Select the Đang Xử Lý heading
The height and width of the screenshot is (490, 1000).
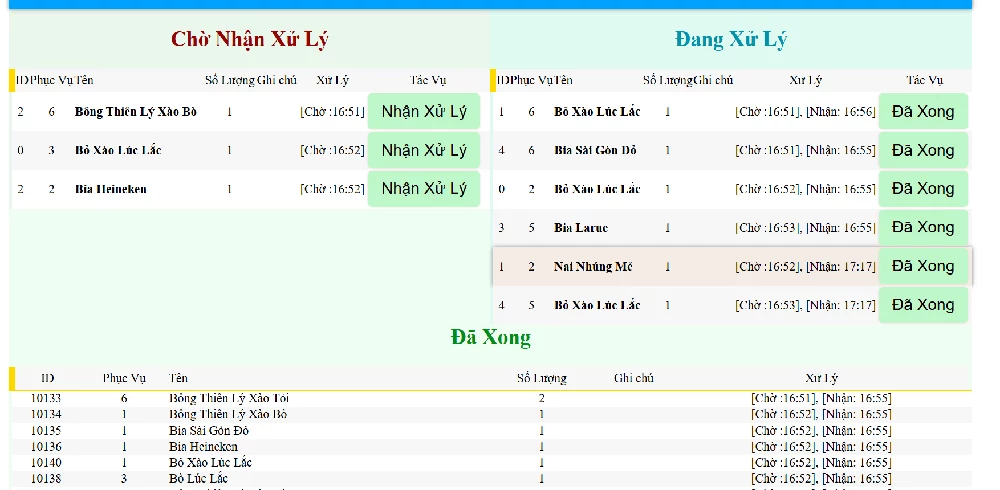731,40
